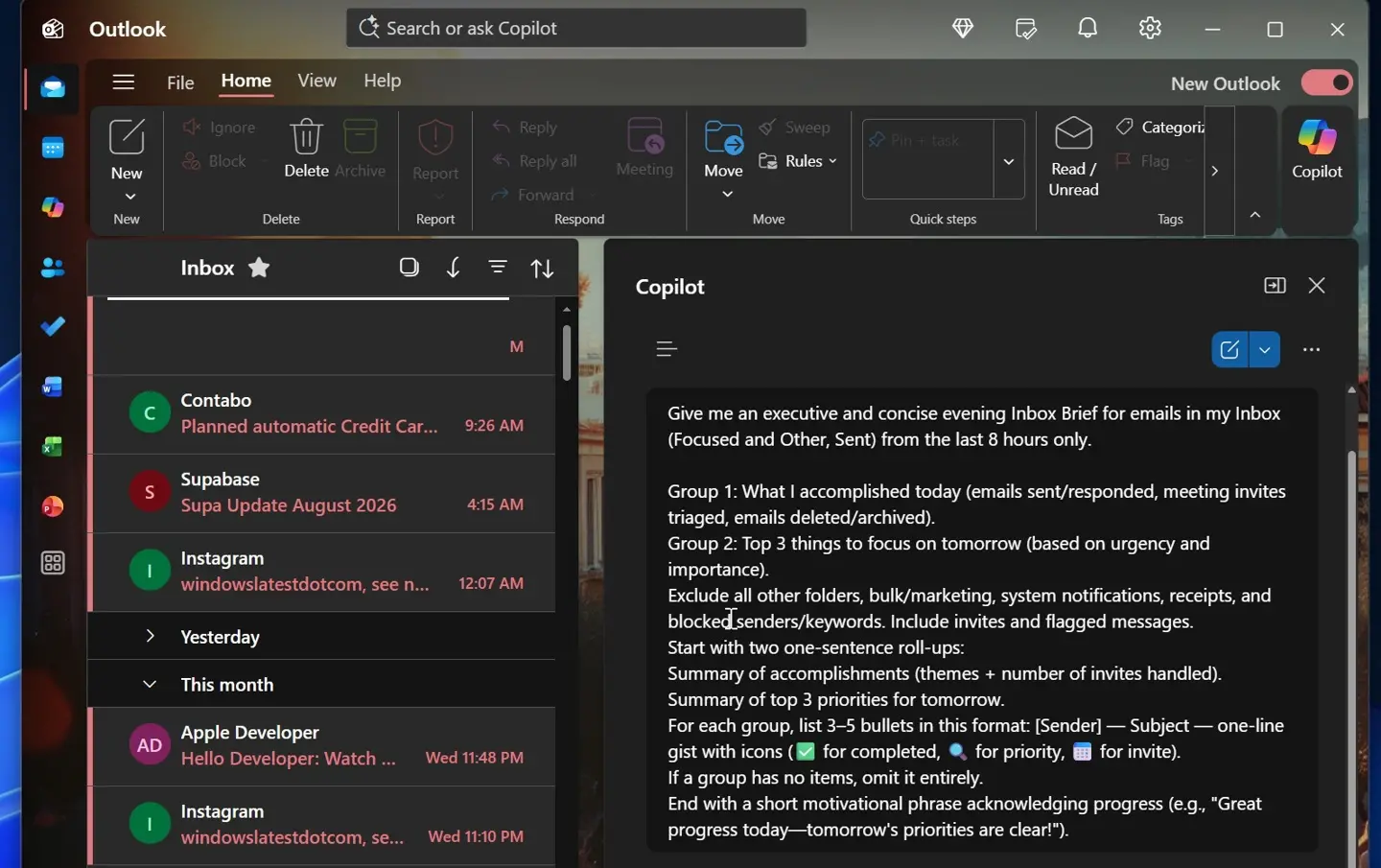This screenshot has width=1381, height=868.
Task: Open the To Do checkmark app
Action: coord(53,327)
